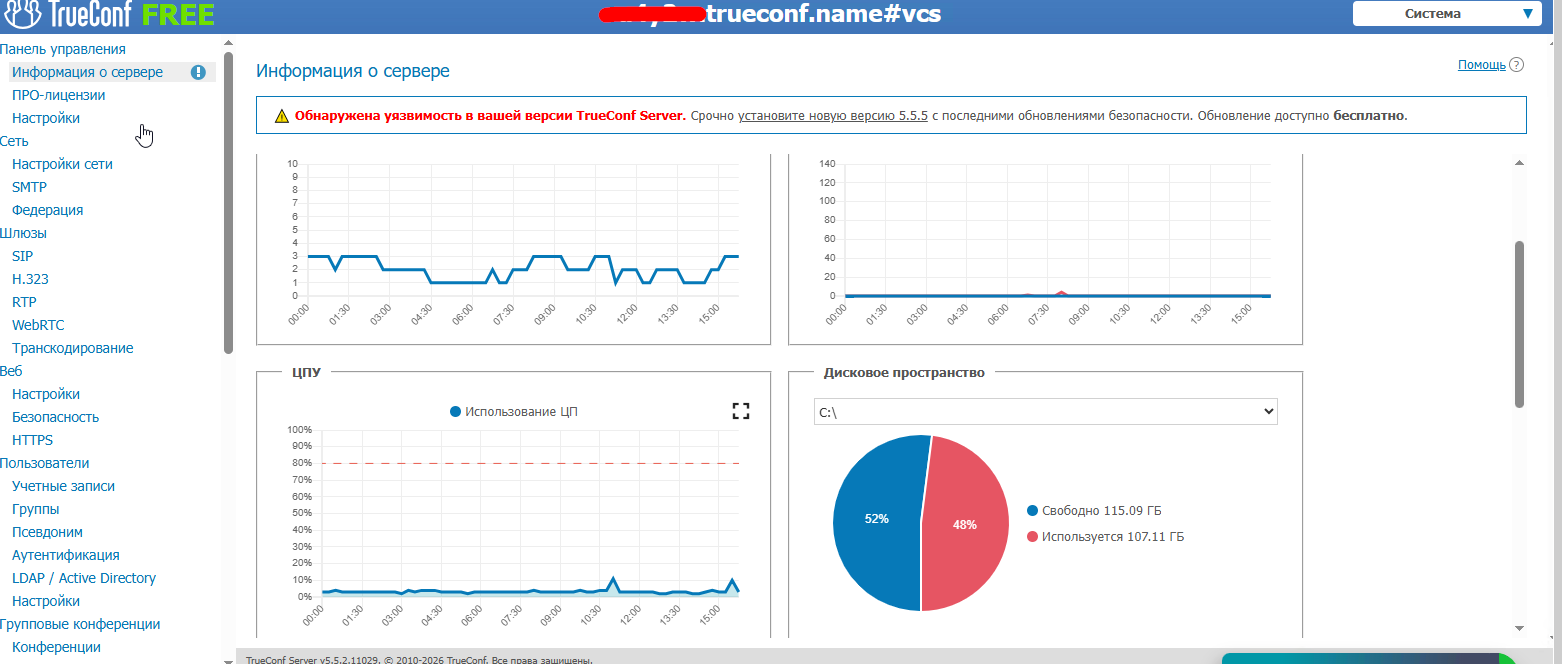Click the Сеть section header

coord(14,141)
